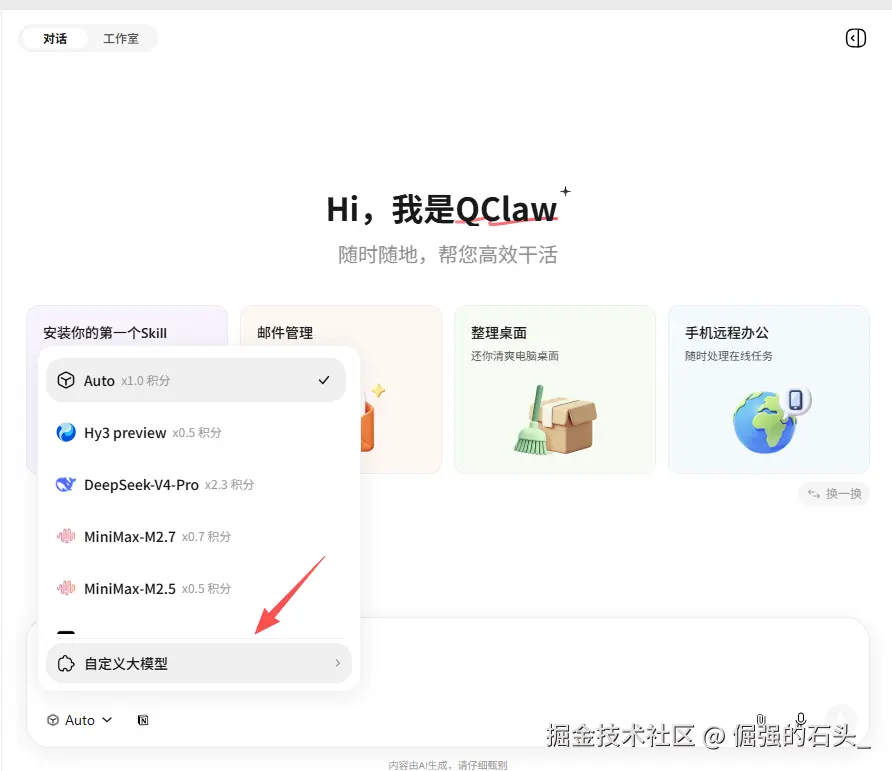The image size is (892, 771).
Task: Click the Notion icon in input bar
Action: coord(143,720)
